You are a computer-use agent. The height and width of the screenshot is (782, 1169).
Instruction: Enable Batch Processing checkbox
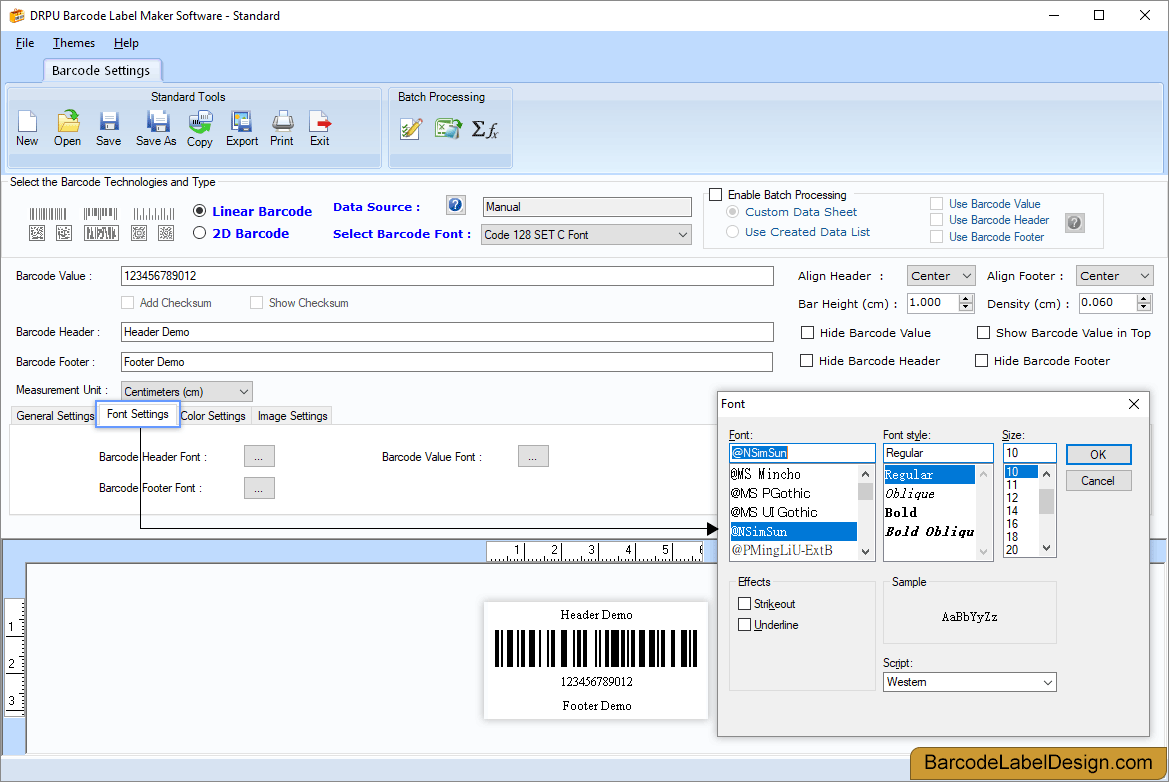(x=716, y=195)
